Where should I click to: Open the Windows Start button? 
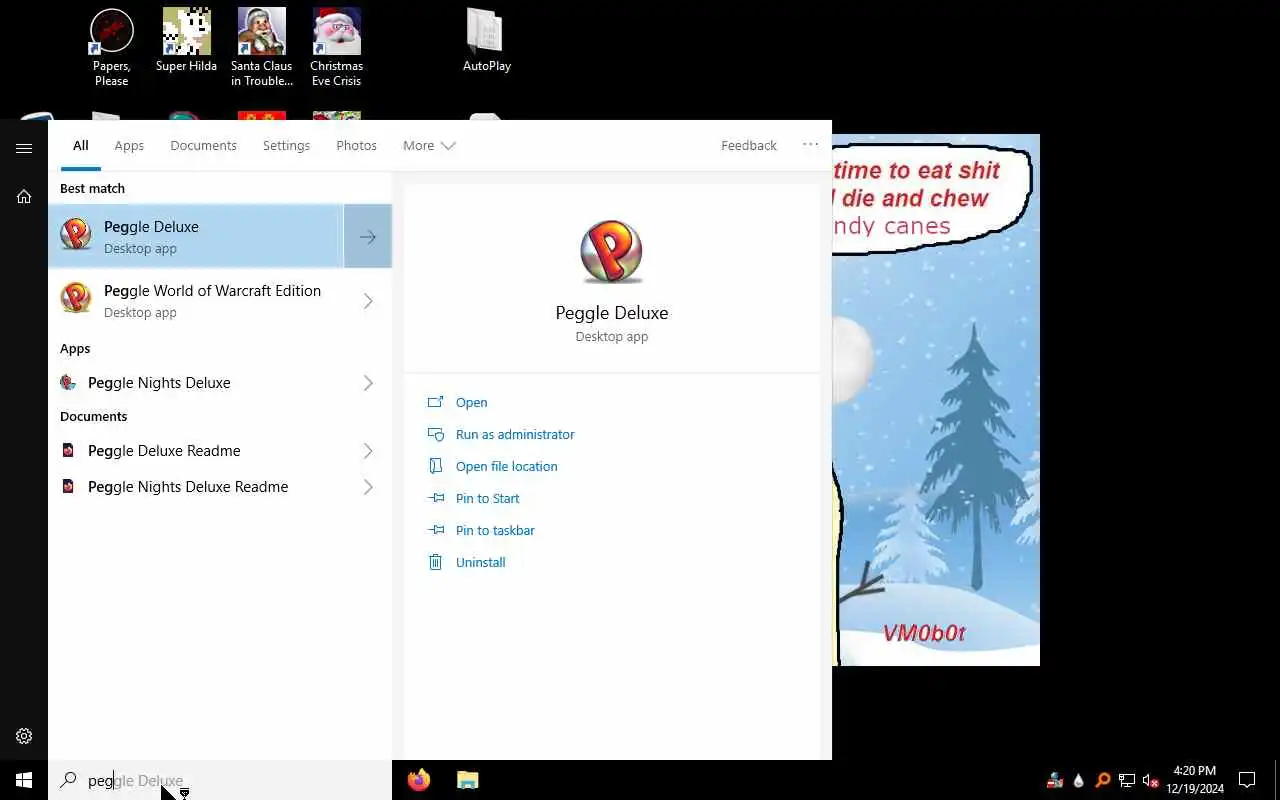click(24, 780)
